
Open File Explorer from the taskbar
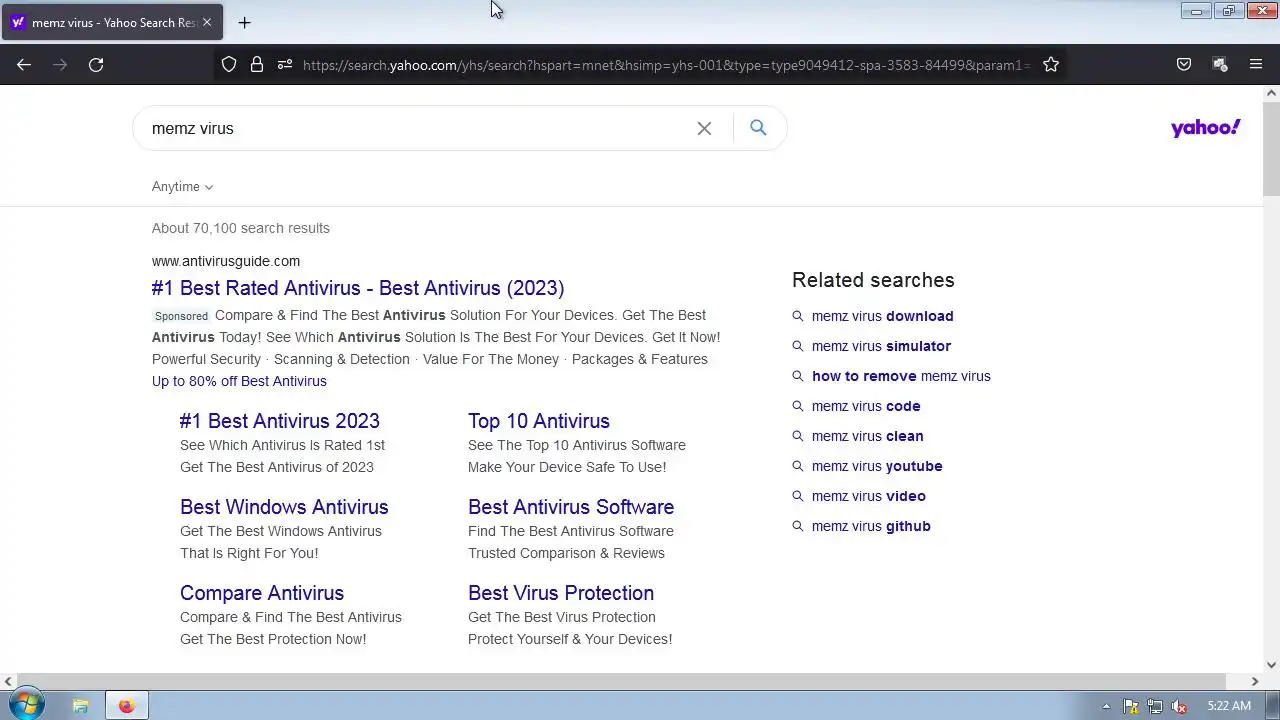pyautogui.click(x=81, y=706)
